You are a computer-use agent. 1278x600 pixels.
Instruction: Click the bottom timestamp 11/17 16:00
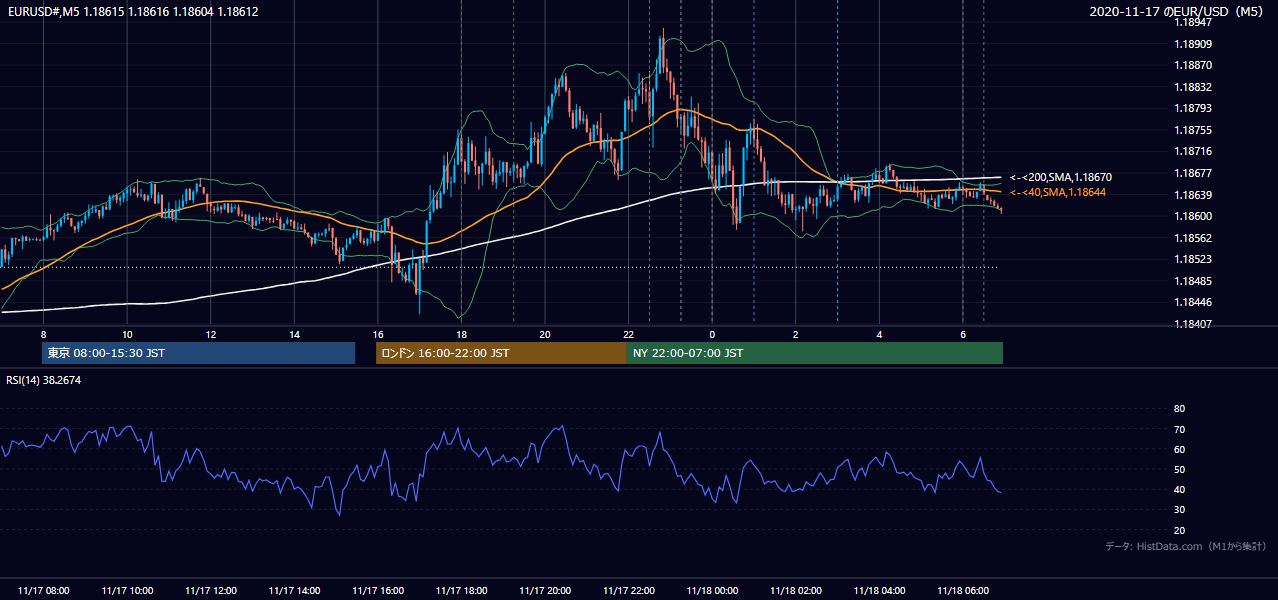[378, 591]
